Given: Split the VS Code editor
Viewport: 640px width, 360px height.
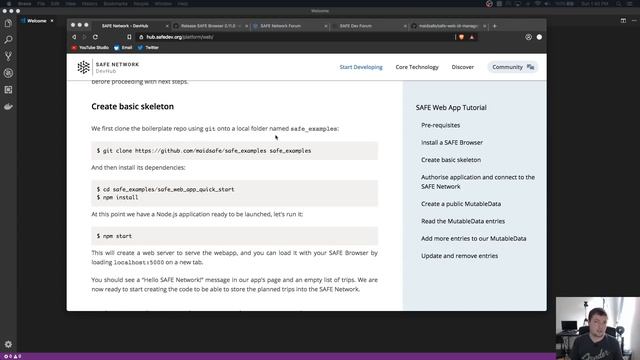Looking at the screenshot, I should (623, 20).
